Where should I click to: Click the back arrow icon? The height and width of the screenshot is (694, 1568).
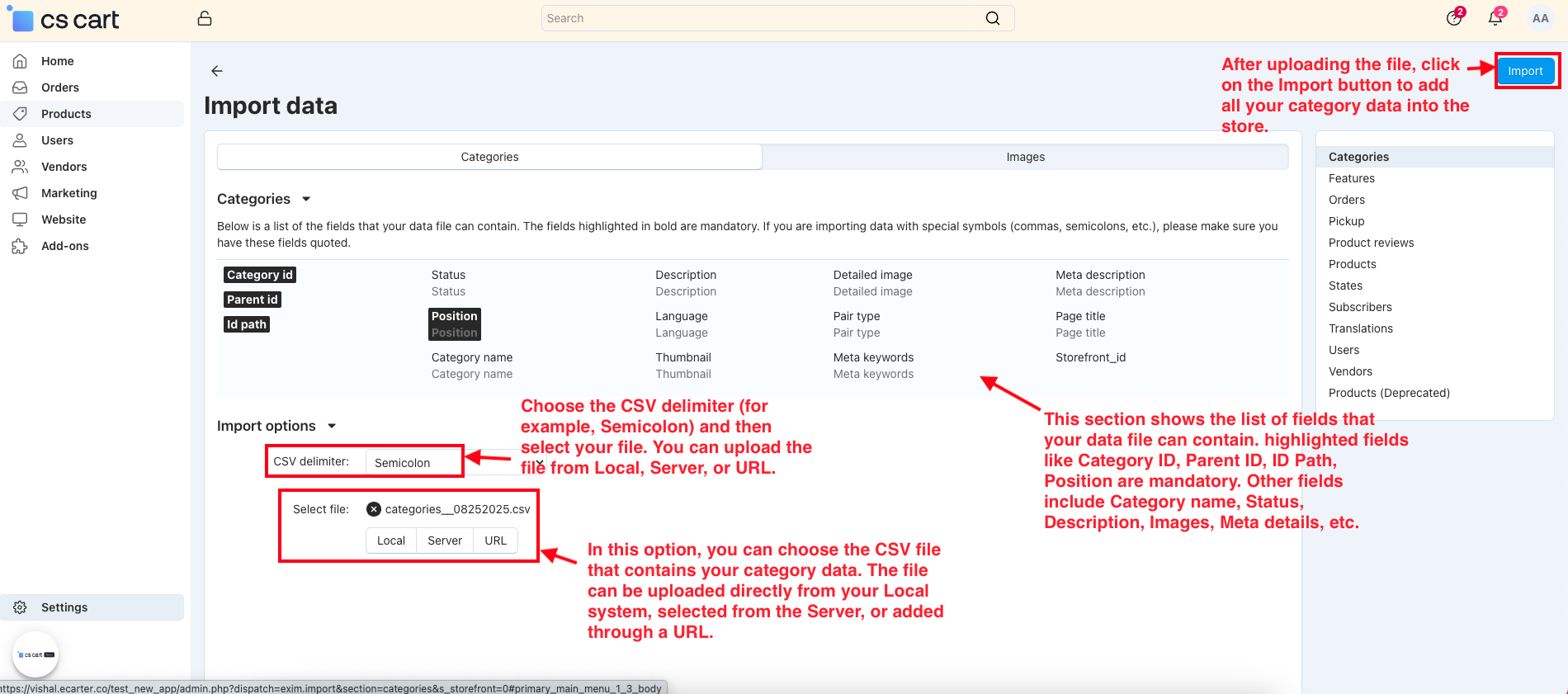tap(217, 71)
